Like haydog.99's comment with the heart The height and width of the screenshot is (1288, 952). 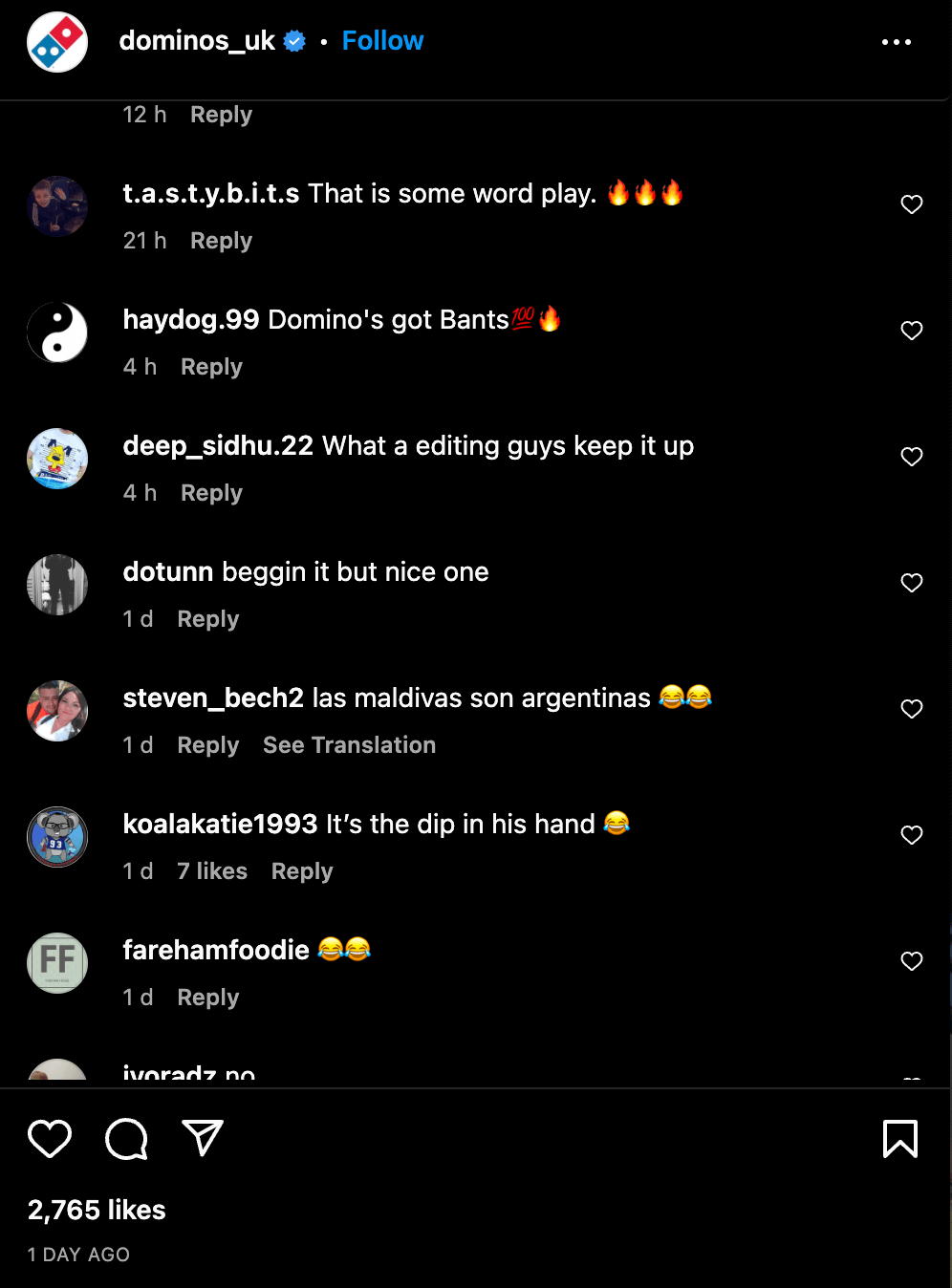pyautogui.click(x=911, y=331)
